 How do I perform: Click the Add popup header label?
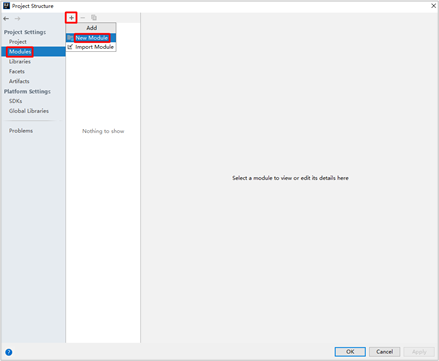pos(92,28)
